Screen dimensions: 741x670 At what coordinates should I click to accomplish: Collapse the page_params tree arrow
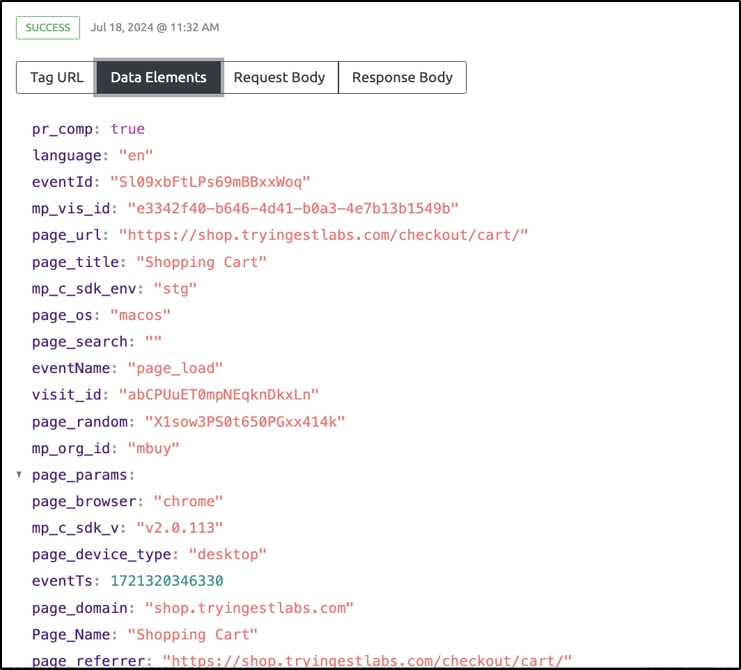(20, 475)
